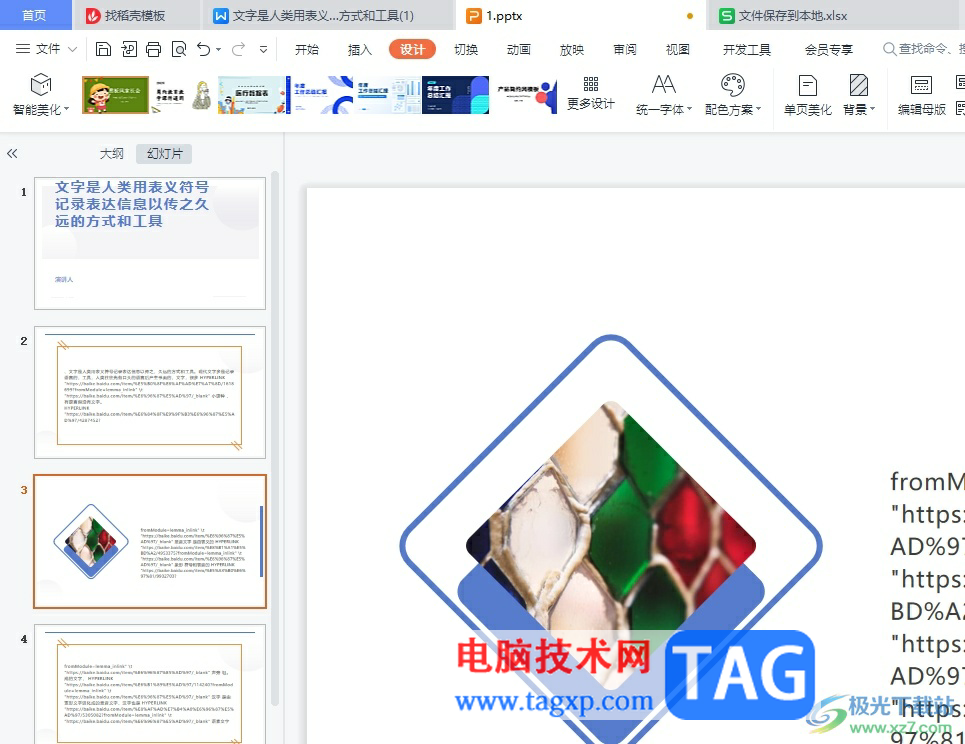
Task: Switch to the 首页 home tab
Action: click(34, 15)
